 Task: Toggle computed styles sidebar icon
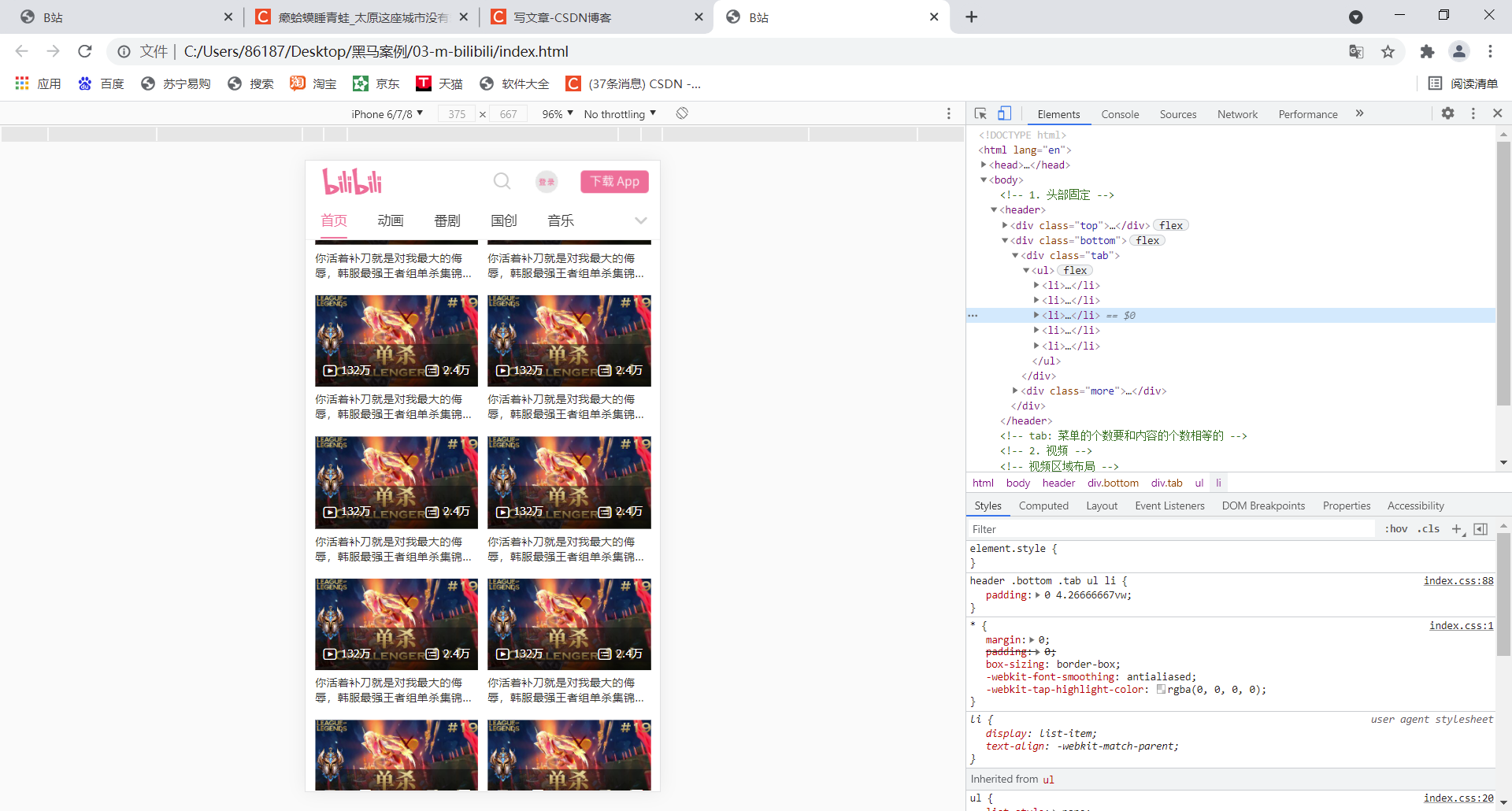click(x=1480, y=529)
